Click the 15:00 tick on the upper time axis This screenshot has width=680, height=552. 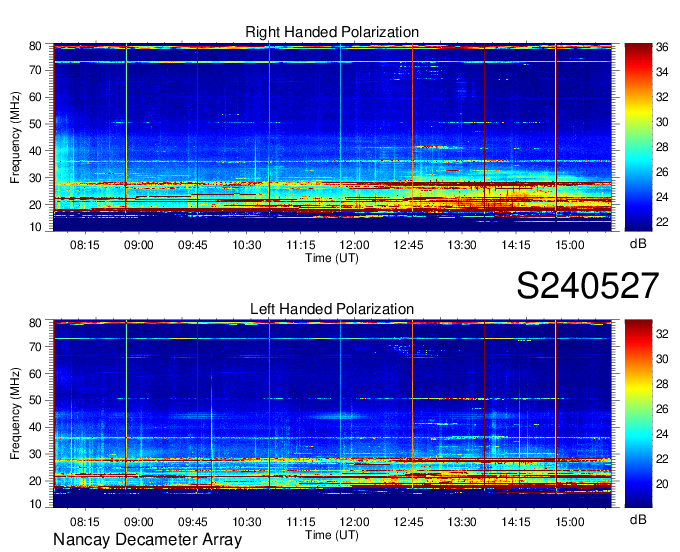click(x=570, y=245)
